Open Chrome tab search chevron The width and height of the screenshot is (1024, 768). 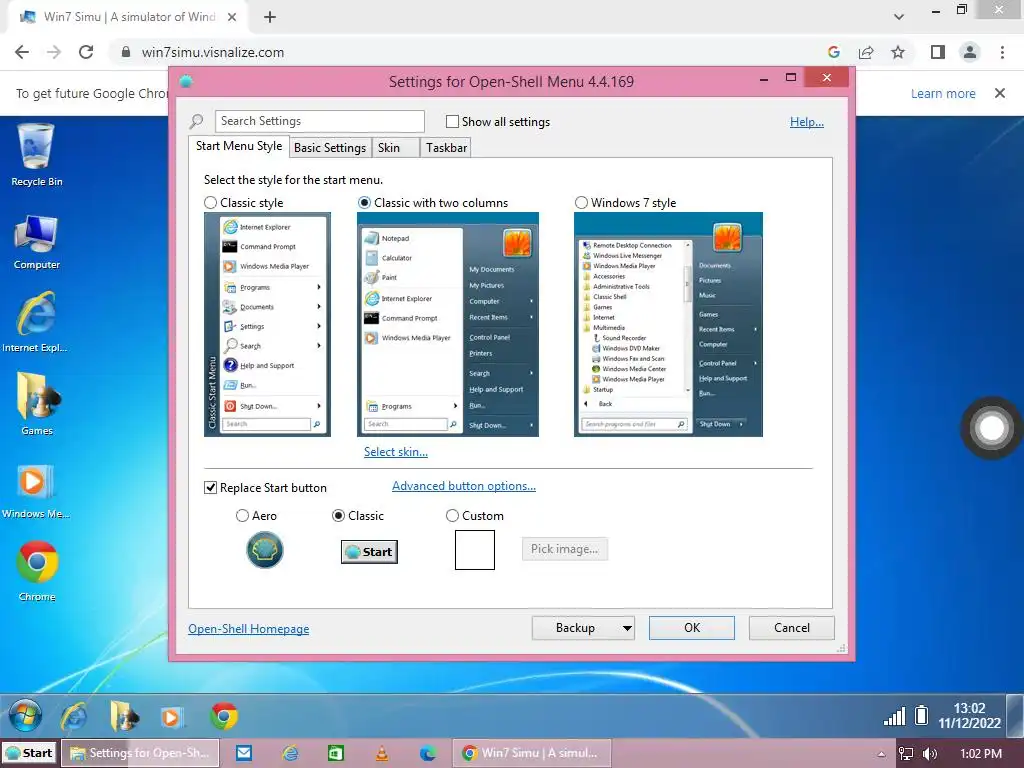tap(899, 17)
